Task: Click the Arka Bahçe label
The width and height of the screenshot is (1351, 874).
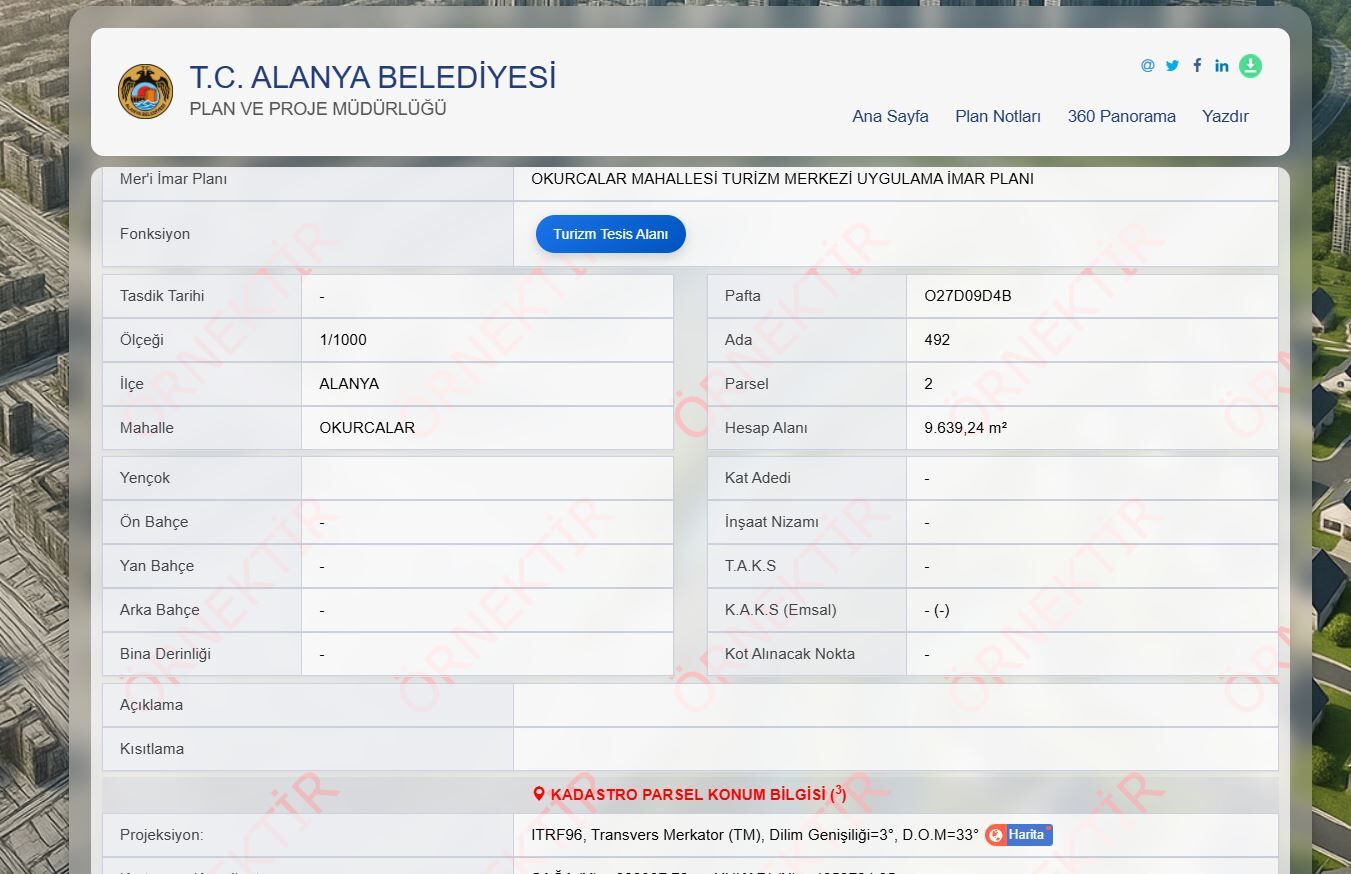Action: click(160, 610)
